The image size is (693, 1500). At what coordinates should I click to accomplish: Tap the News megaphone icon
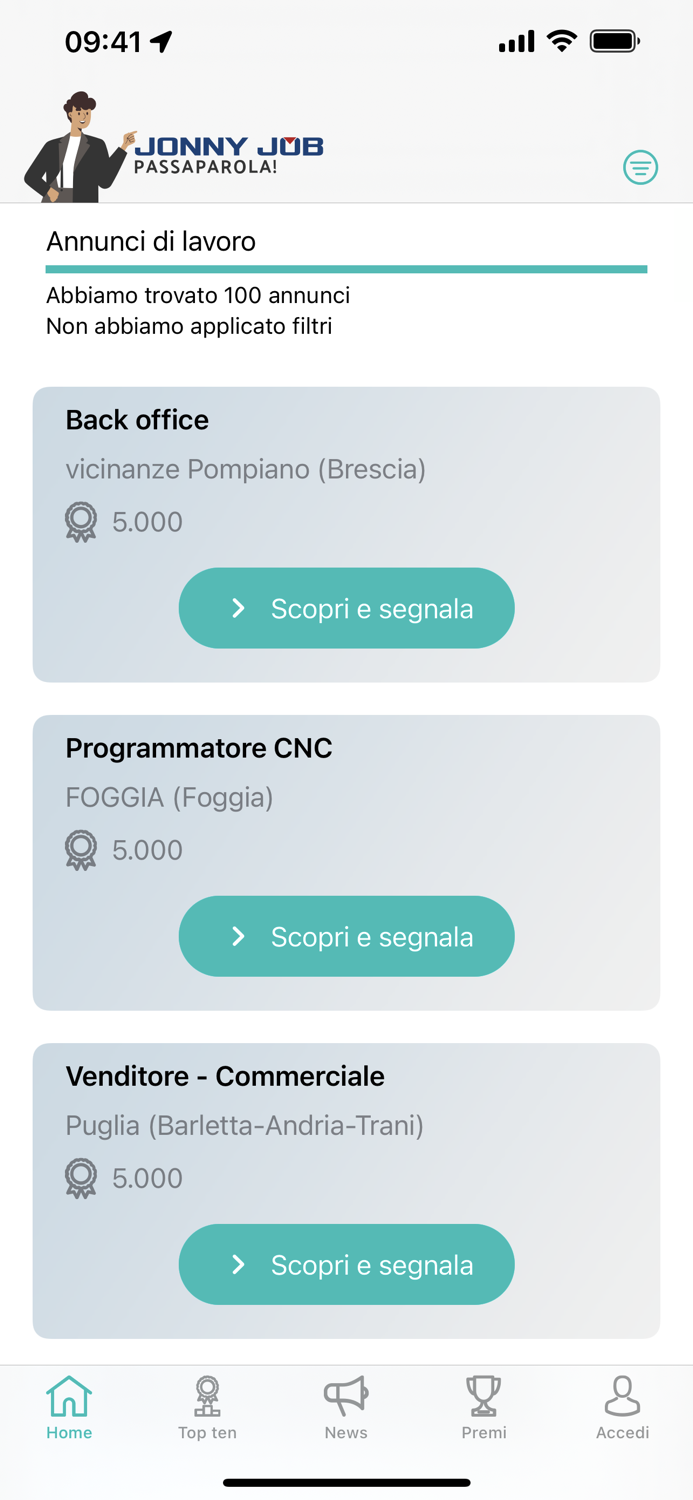click(x=346, y=1397)
